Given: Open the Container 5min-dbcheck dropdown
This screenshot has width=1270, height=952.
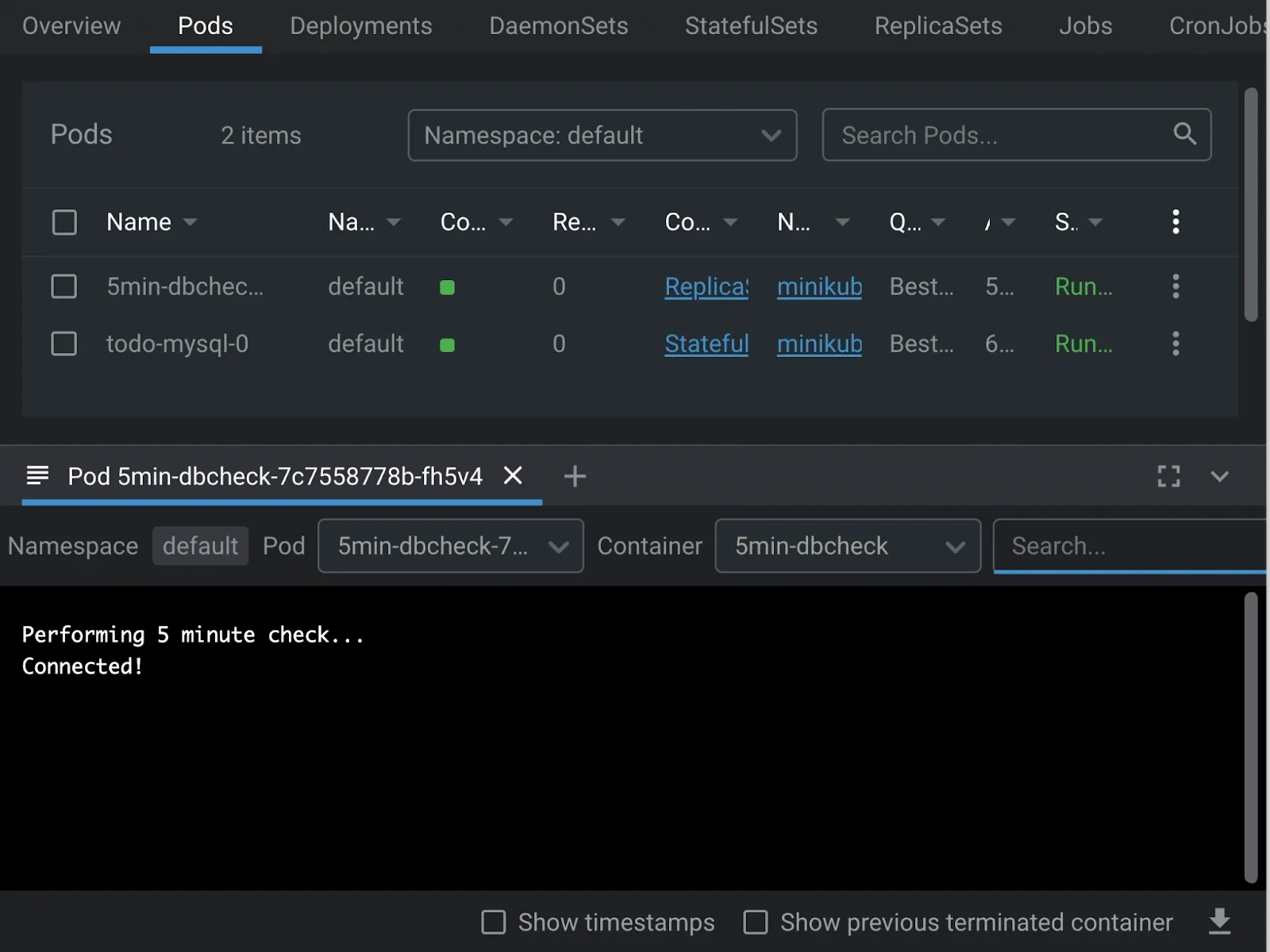Looking at the screenshot, I should click(x=848, y=546).
